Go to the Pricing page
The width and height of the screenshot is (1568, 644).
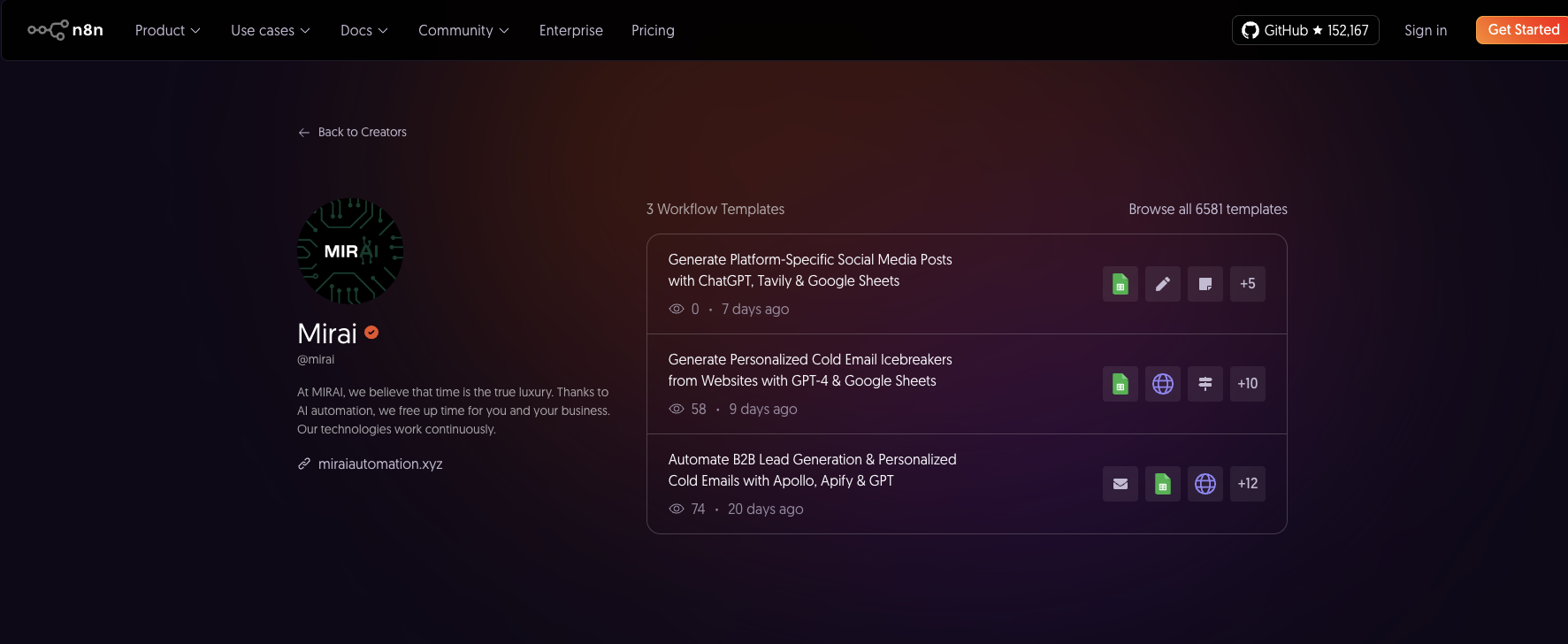click(x=653, y=30)
